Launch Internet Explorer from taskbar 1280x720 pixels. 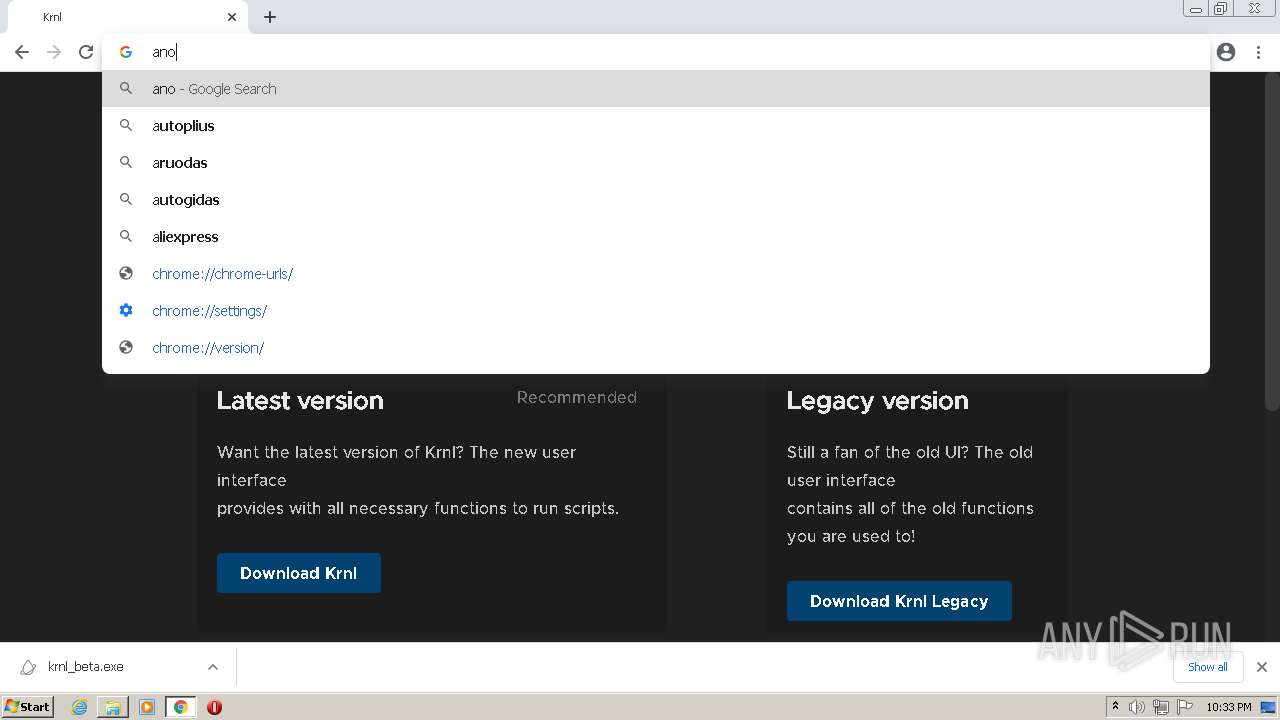tap(79, 707)
